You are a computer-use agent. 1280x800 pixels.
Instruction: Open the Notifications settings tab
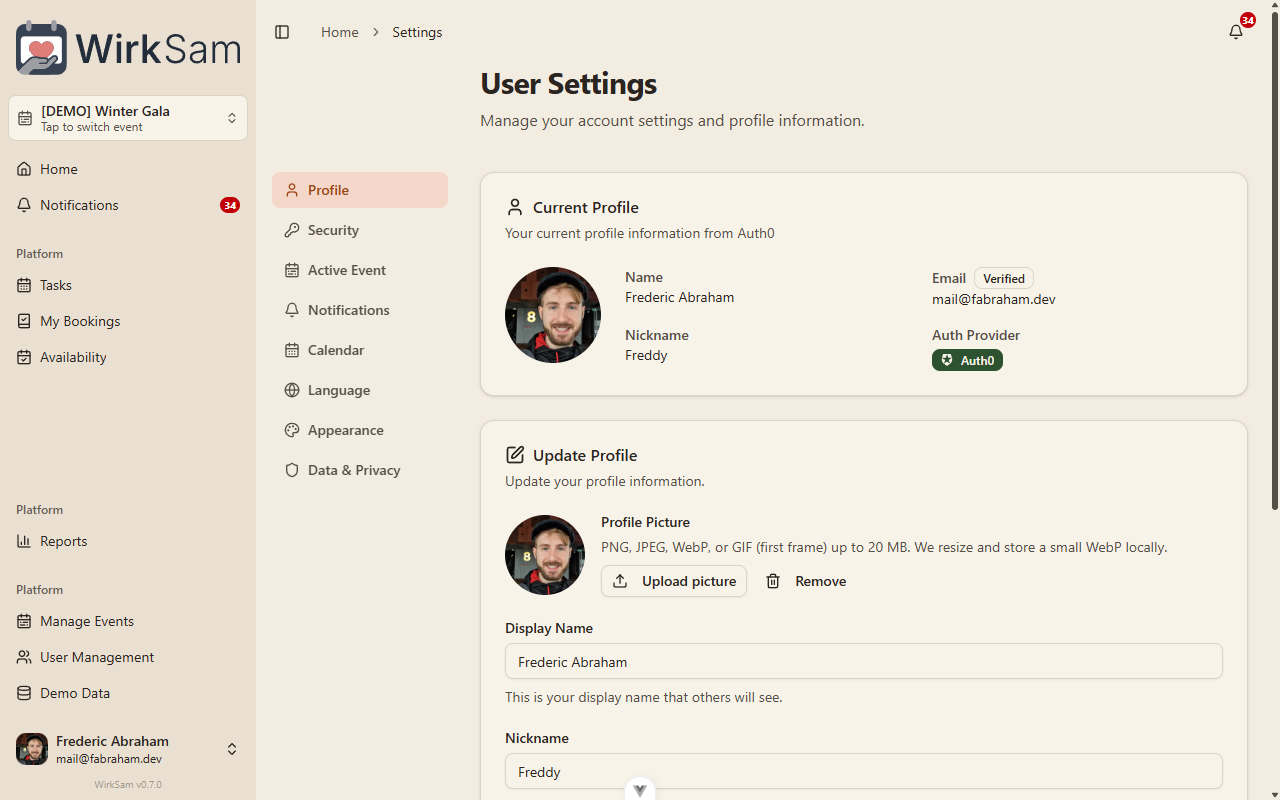click(360, 310)
